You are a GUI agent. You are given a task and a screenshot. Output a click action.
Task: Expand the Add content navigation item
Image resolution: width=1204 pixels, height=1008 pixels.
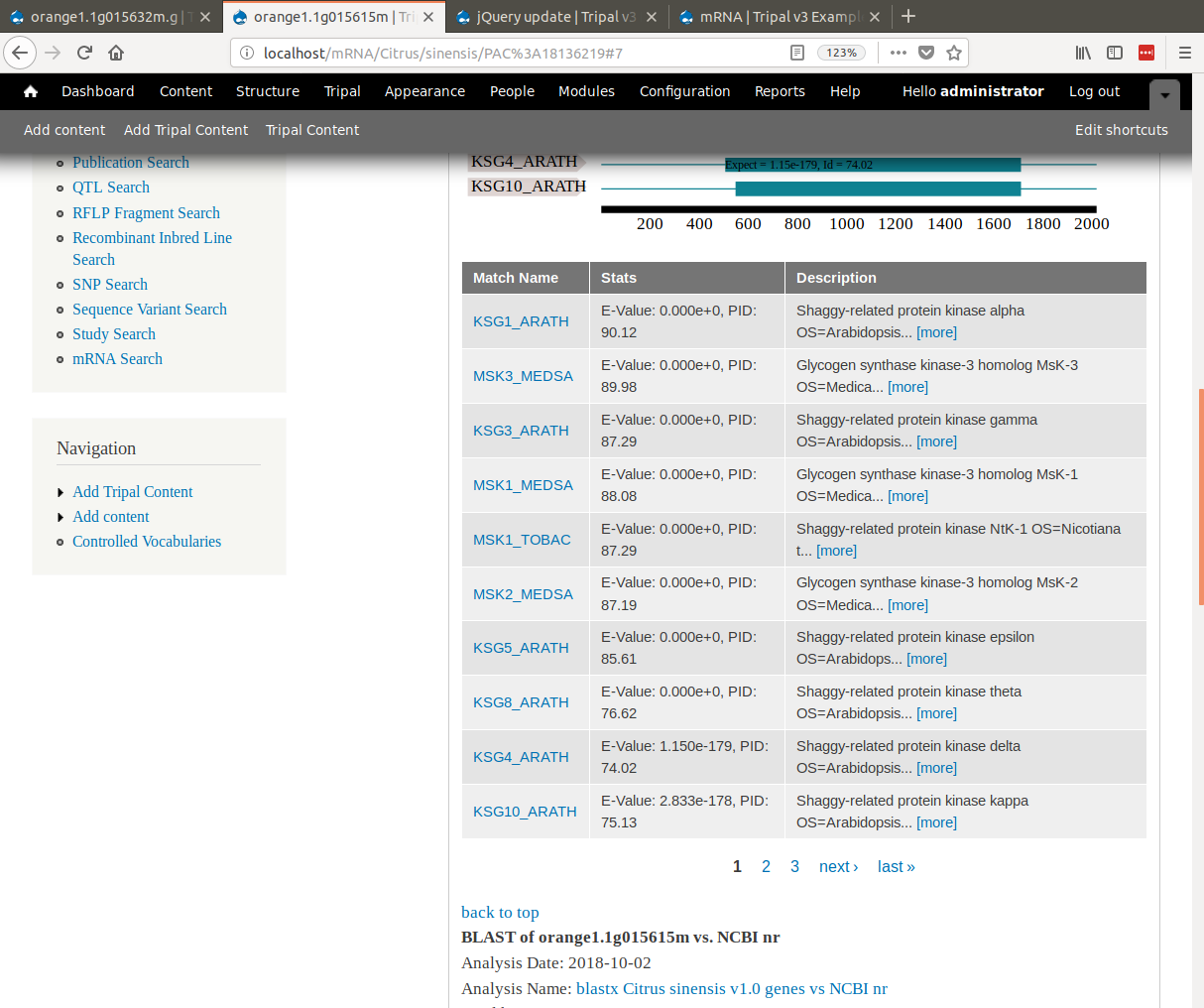(x=110, y=517)
